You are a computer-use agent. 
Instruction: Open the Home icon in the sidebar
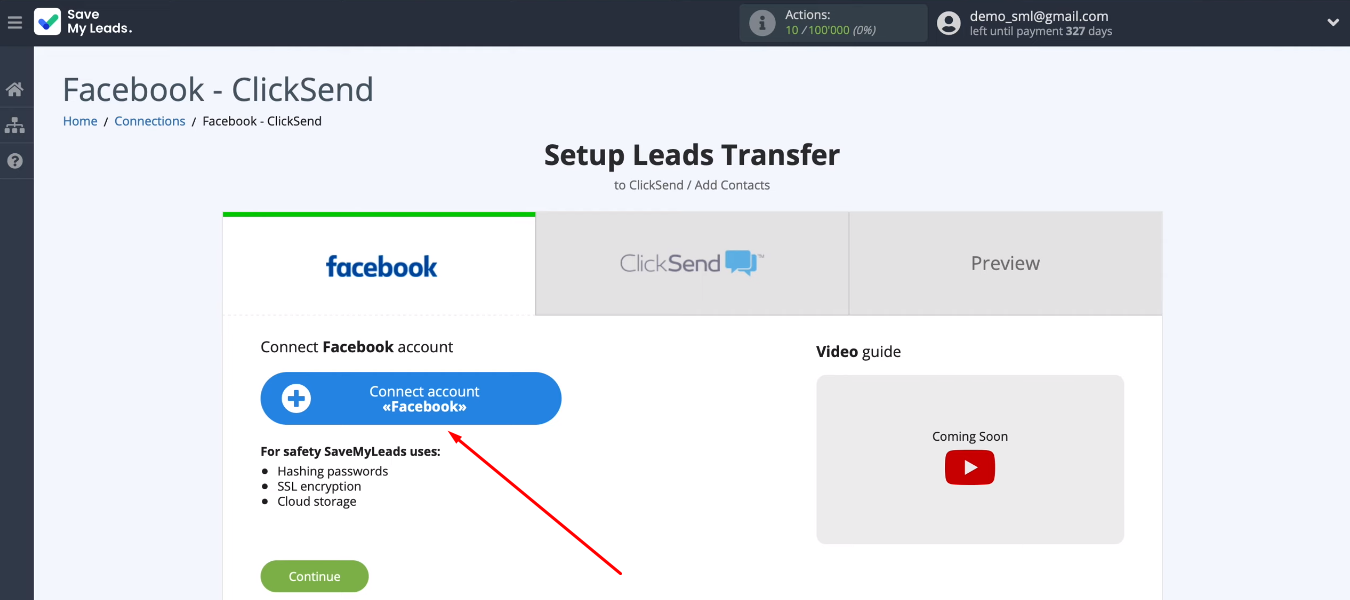click(15, 90)
